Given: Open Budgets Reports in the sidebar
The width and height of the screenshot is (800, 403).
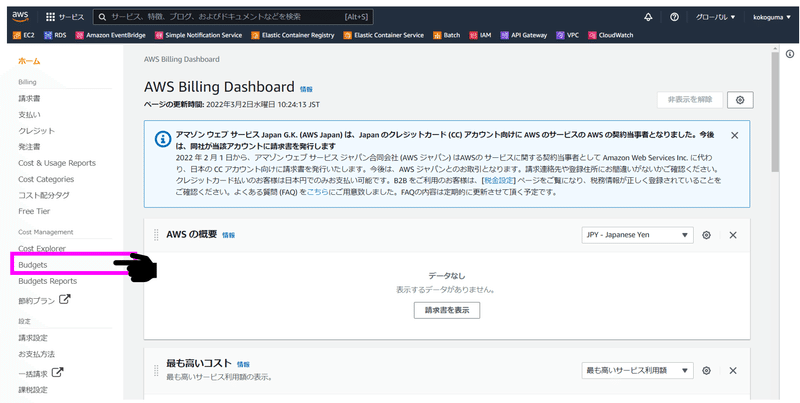Looking at the screenshot, I should [47, 281].
